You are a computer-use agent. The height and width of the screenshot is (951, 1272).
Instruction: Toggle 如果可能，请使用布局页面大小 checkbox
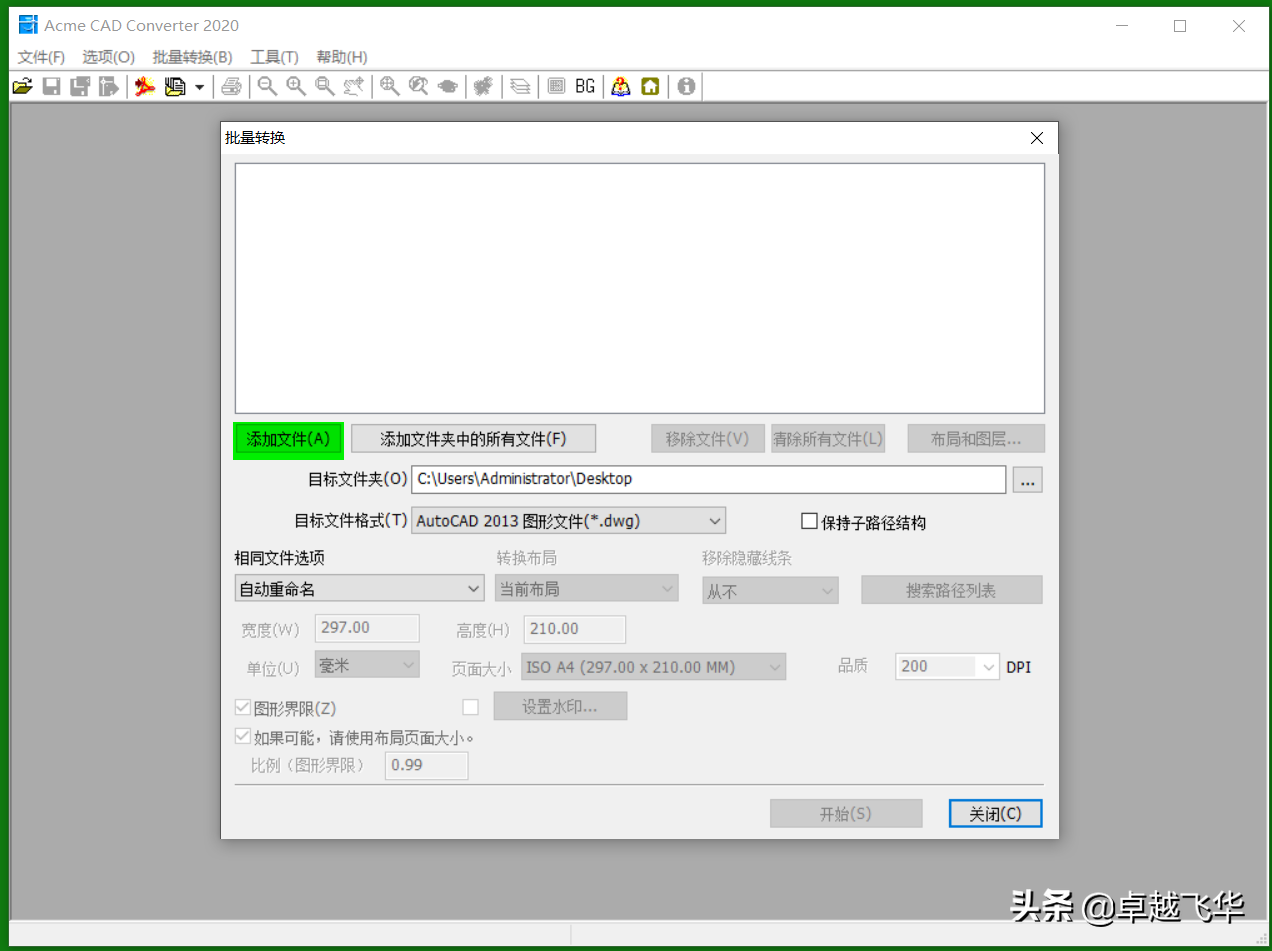click(x=242, y=736)
